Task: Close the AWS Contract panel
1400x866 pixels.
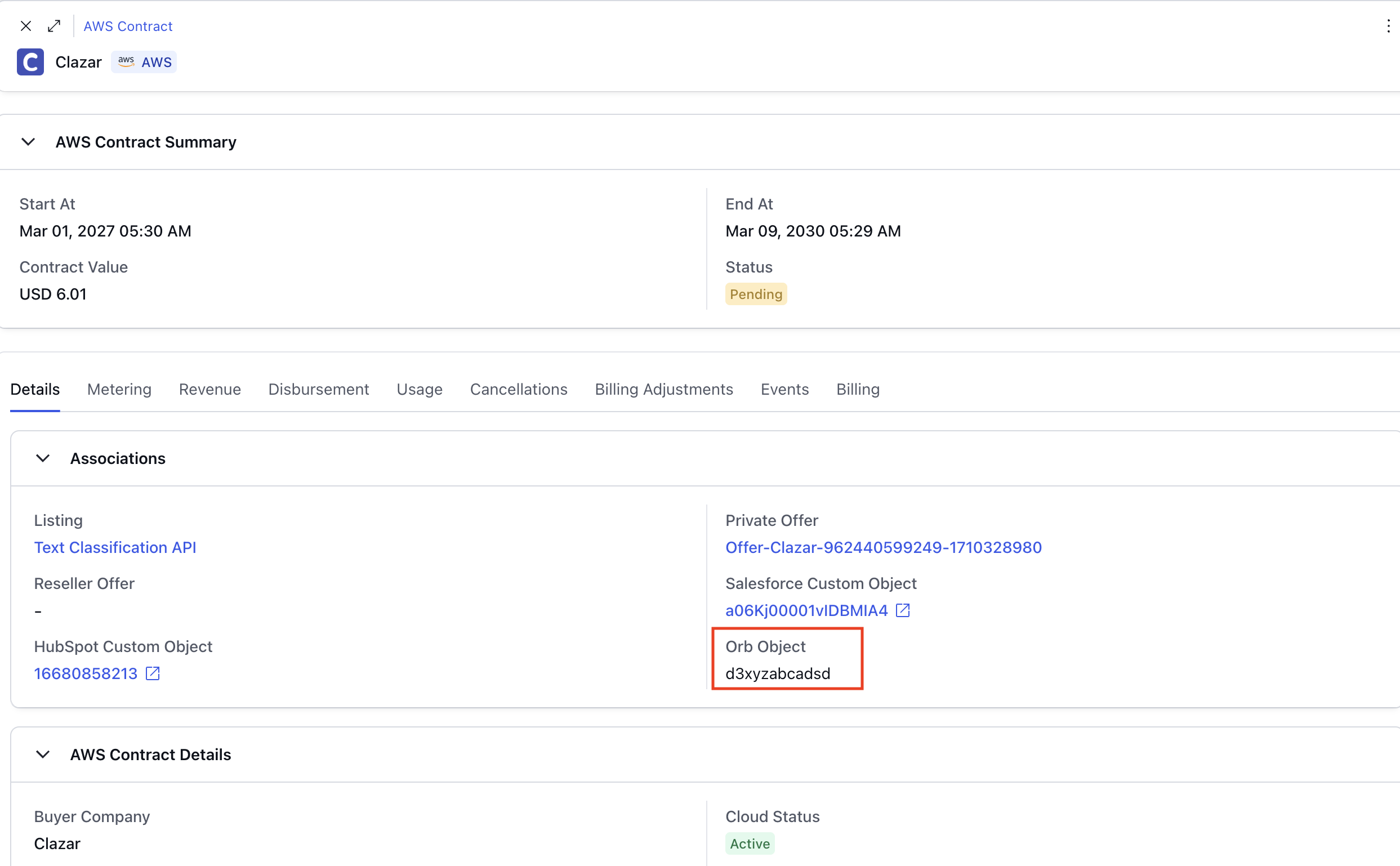Action: (26, 26)
